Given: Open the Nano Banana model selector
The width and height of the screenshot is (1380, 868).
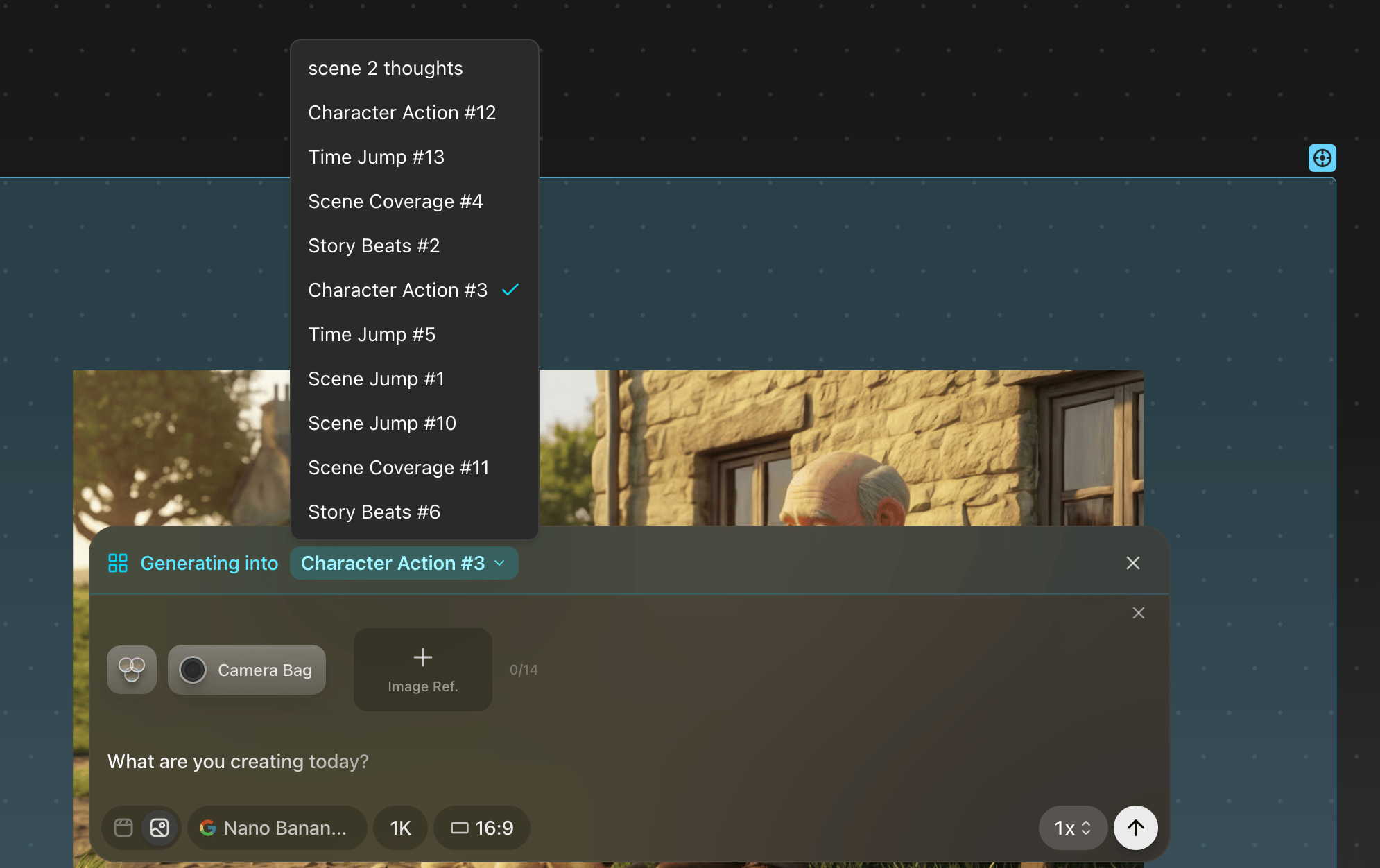Looking at the screenshot, I should (x=276, y=828).
